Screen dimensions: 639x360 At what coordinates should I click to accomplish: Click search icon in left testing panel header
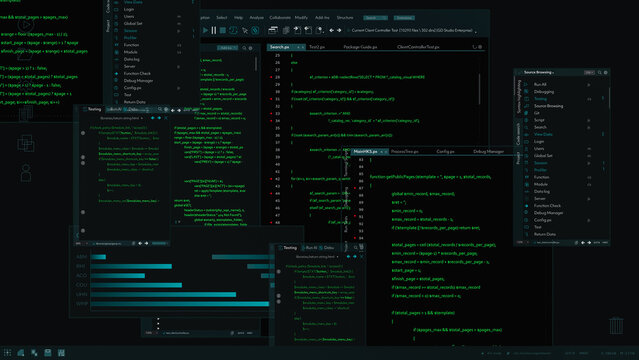(160, 109)
